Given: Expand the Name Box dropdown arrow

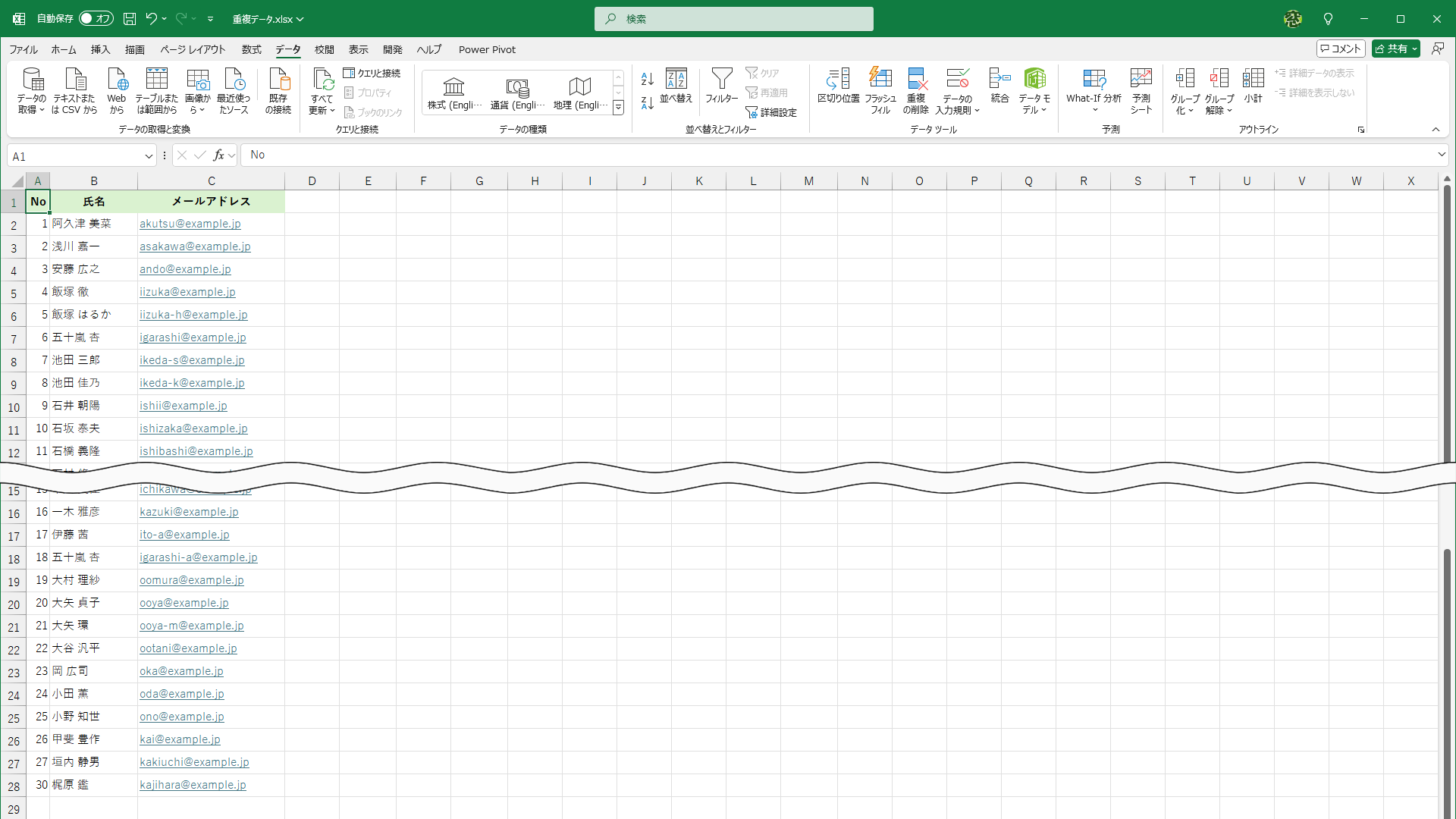Looking at the screenshot, I should [149, 156].
